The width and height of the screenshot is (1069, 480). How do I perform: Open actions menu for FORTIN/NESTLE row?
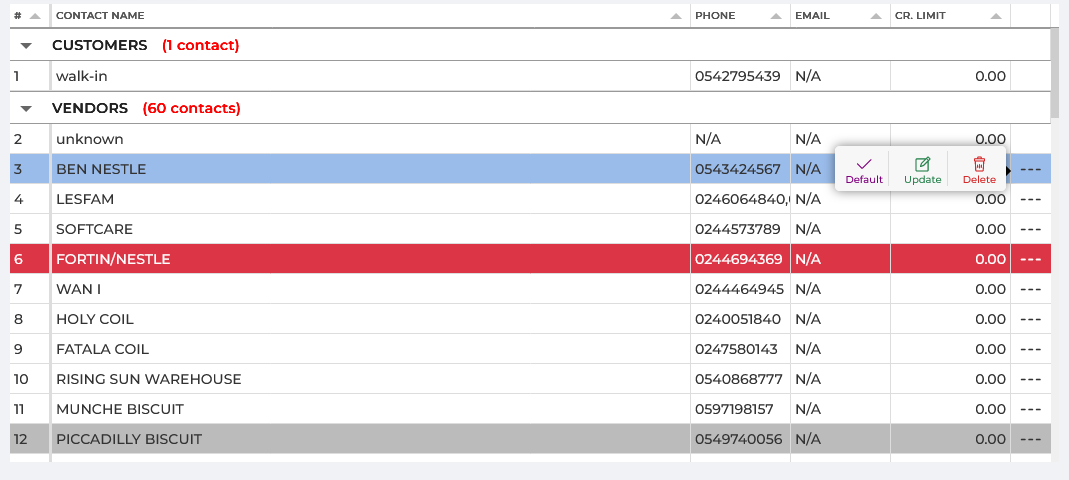point(1031,259)
